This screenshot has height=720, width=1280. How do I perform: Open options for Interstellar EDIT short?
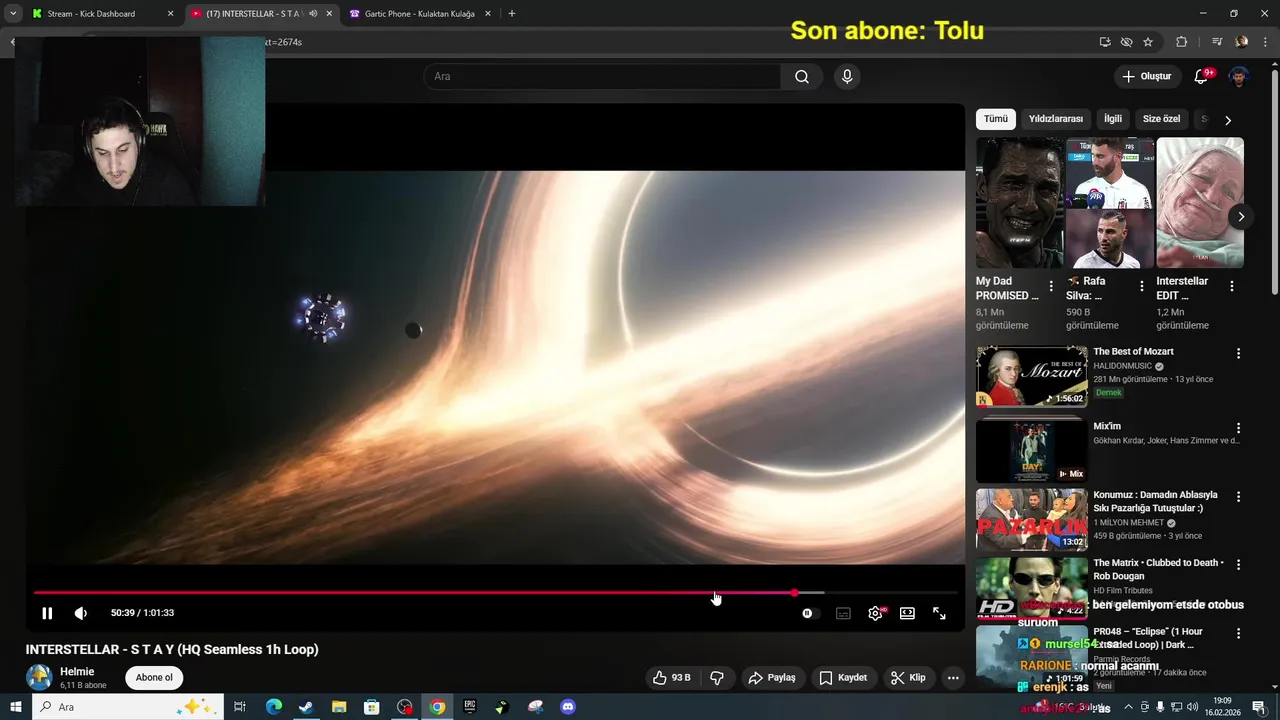(1232, 286)
